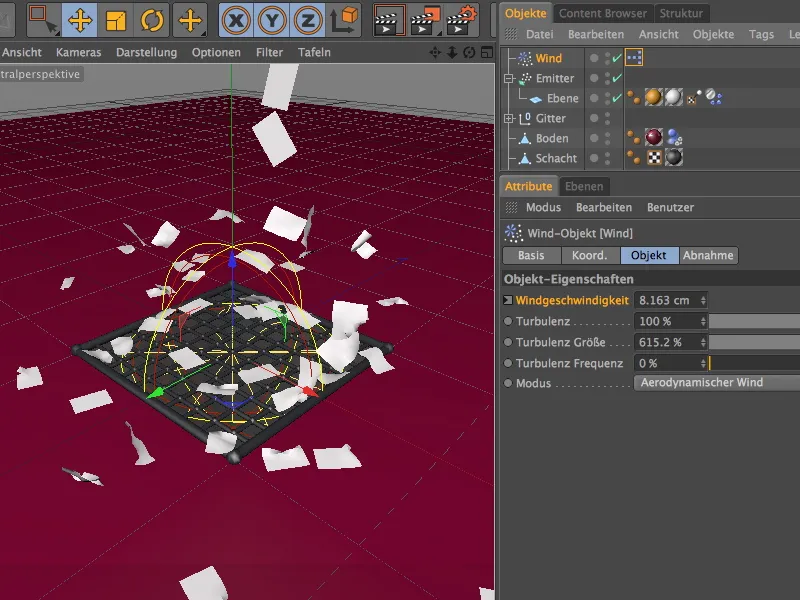Click the viewport rotate camera icon
Image resolution: width=800 pixels, height=600 pixels.
point(469,52)
